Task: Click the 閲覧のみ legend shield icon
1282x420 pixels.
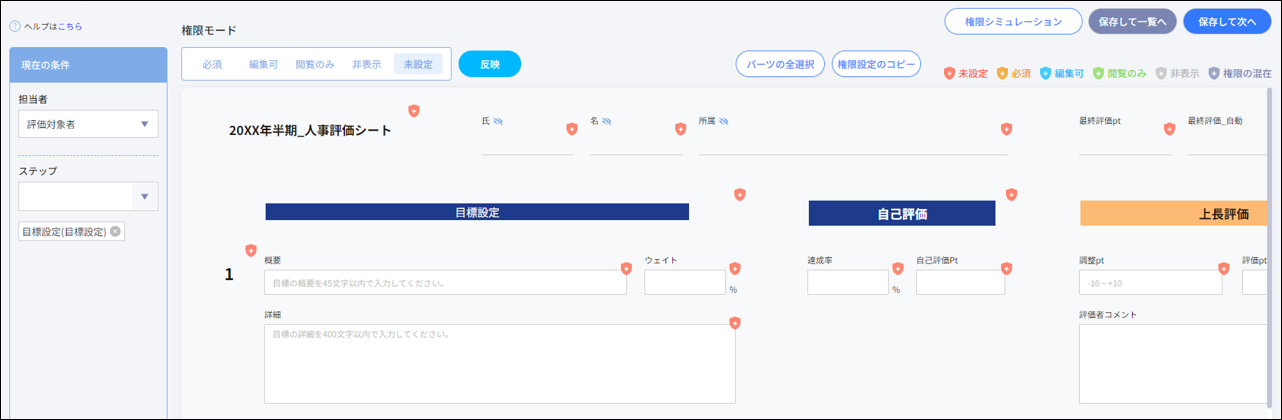Action: 1098,73
